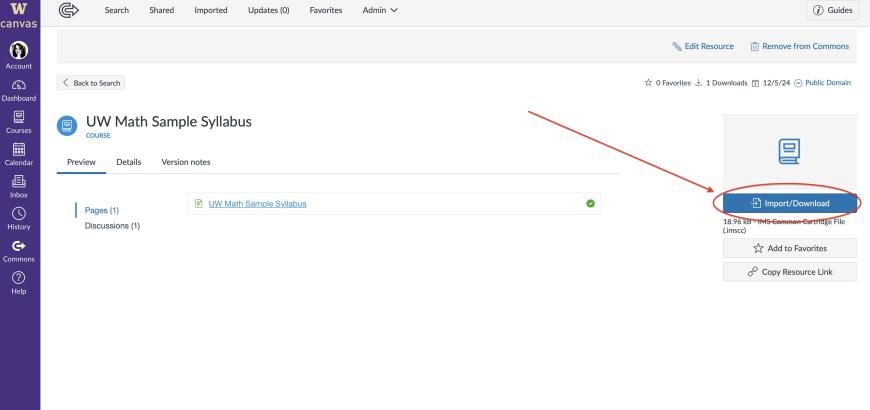Click the green checkmark status icon
The height and width of the screenshot is (410, 870).
[590, 204]
